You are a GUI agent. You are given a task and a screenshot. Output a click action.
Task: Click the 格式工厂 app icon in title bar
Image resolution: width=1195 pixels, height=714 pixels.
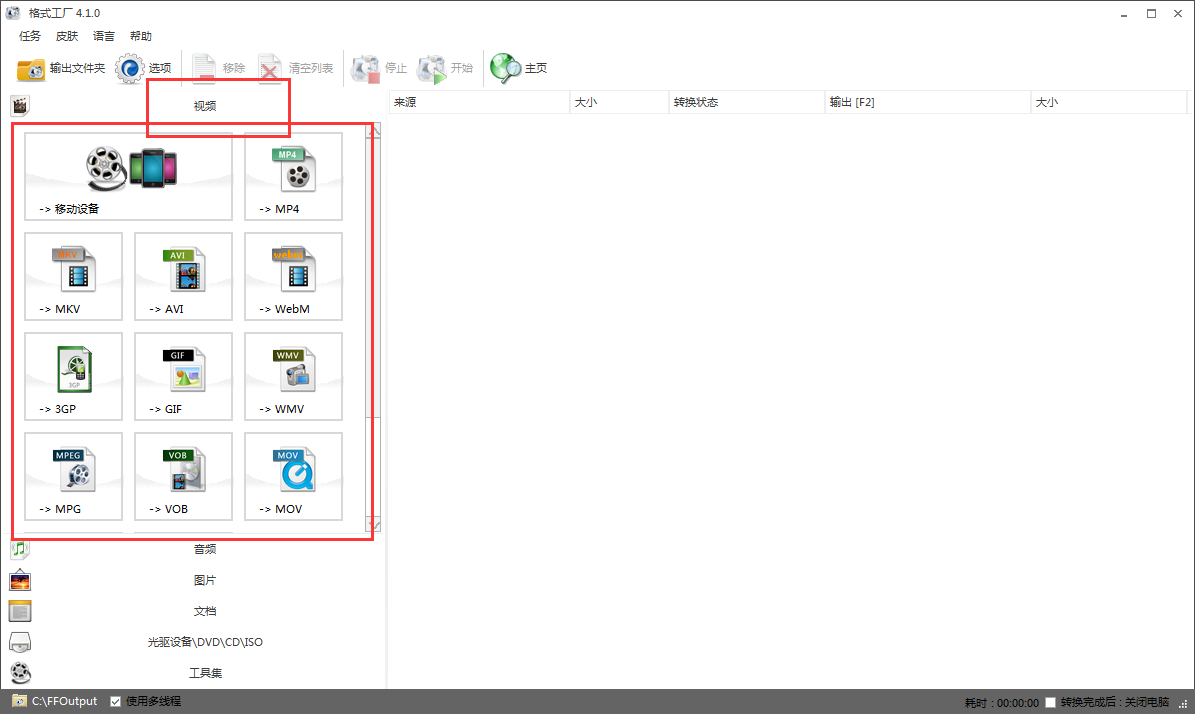tap(13, 13)
